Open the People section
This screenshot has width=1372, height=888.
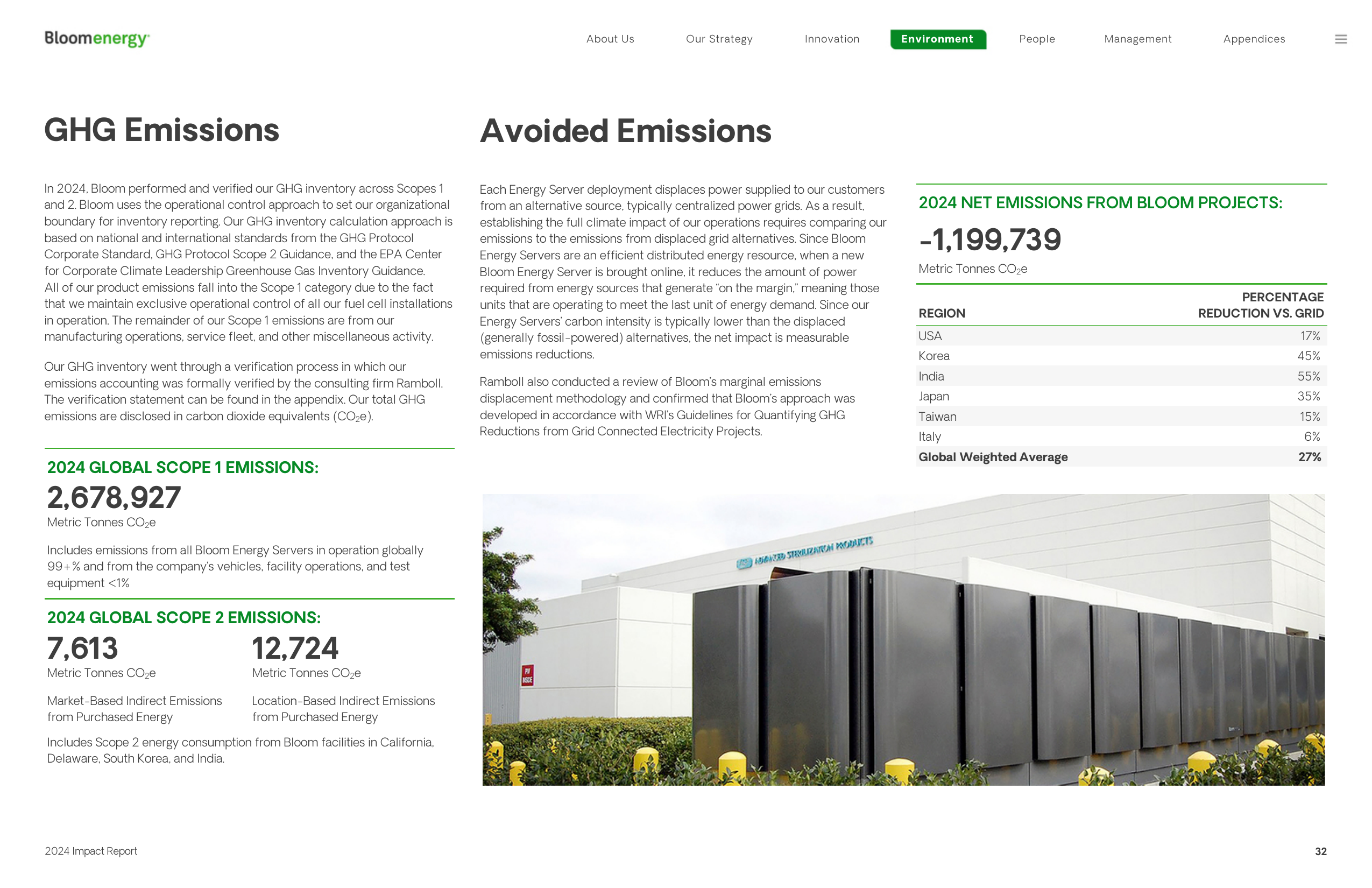tap(1036, 39)
